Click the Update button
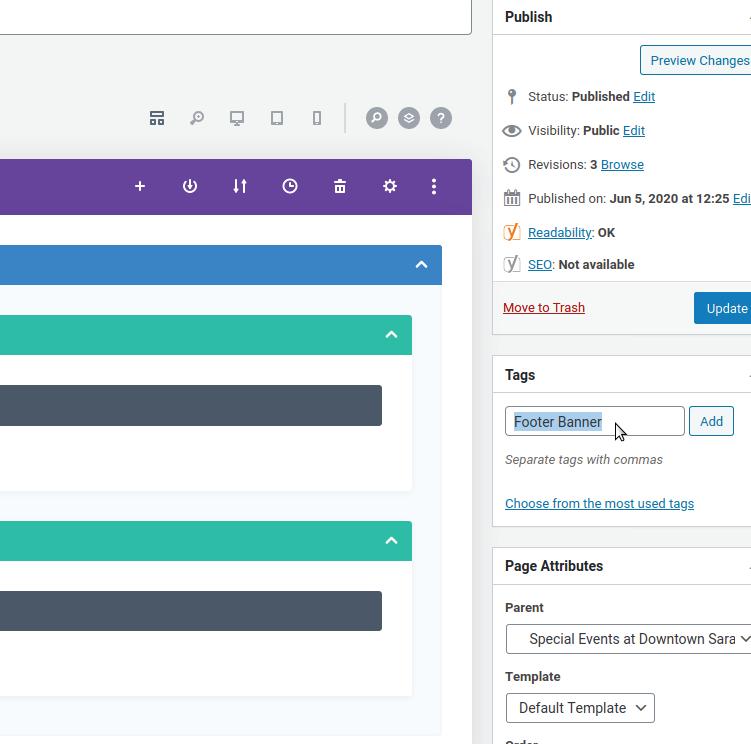This screenshot has height=744, width=751. [723, 308]
